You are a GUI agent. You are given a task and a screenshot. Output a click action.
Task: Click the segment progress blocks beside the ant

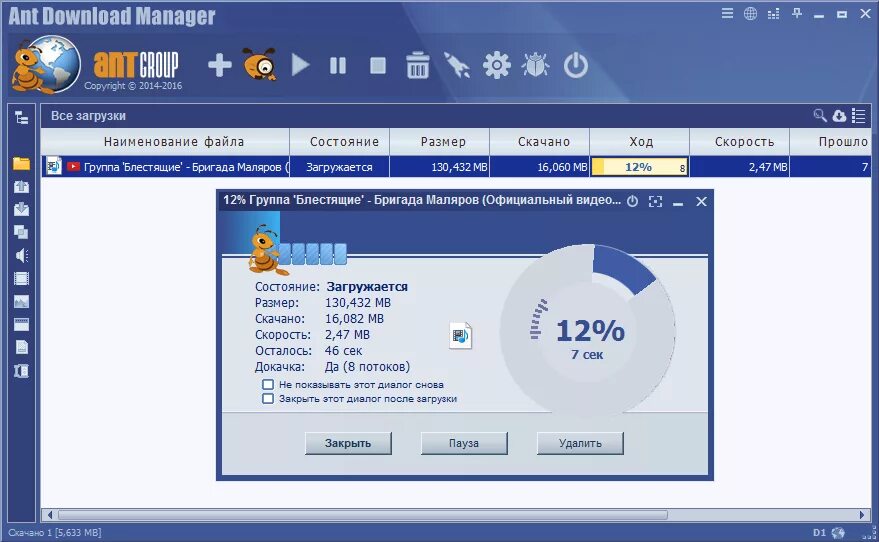pyautogui.click(x=312, y=254)
